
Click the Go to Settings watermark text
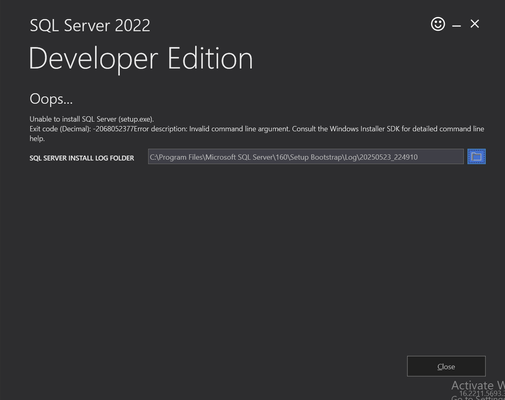click(x=478, y=397)
